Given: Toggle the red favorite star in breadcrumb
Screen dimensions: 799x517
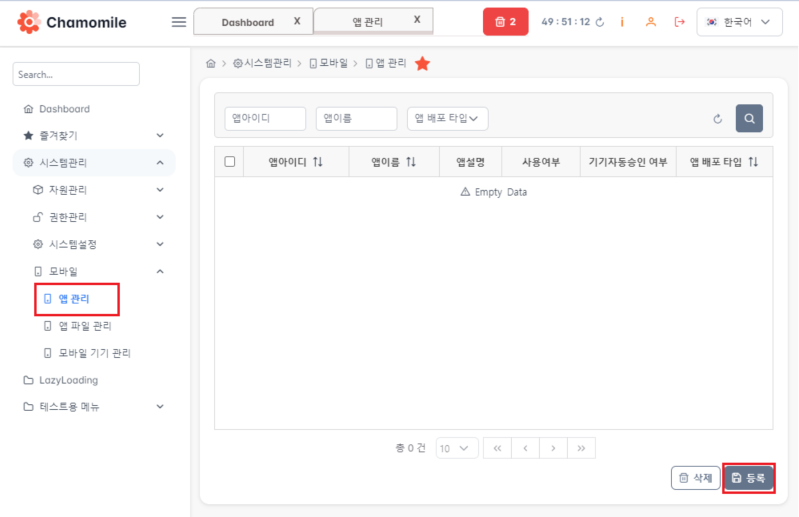Looking at the screenshot, I should (x=422, y=64).
